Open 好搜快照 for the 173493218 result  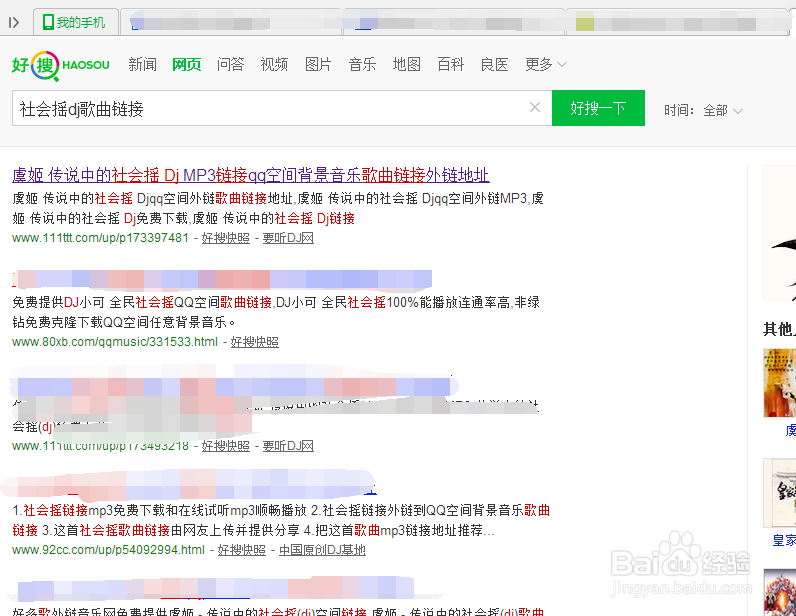225,446
